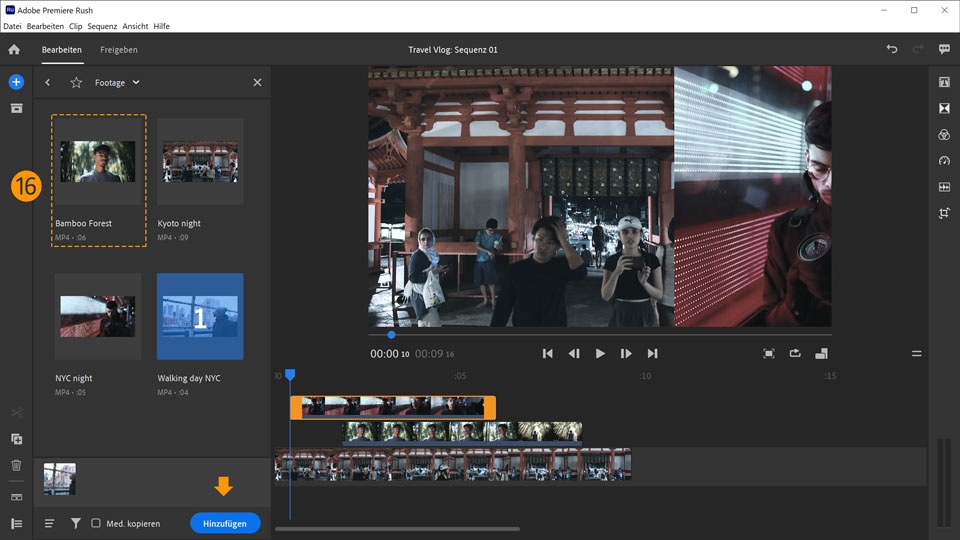This screenshot has height=540, width=960.
Task: Open the Clip menu
Action: click(x=75, y=26)
